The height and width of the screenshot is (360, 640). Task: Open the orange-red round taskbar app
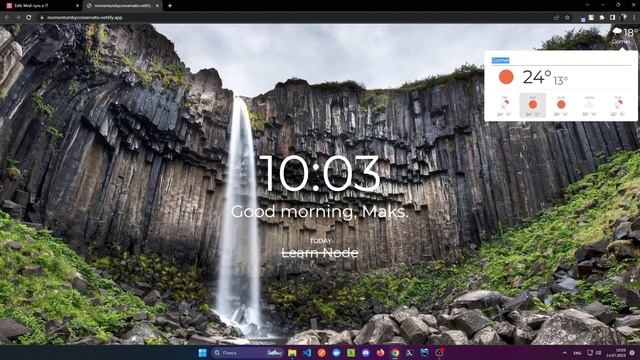pos(322,353)
